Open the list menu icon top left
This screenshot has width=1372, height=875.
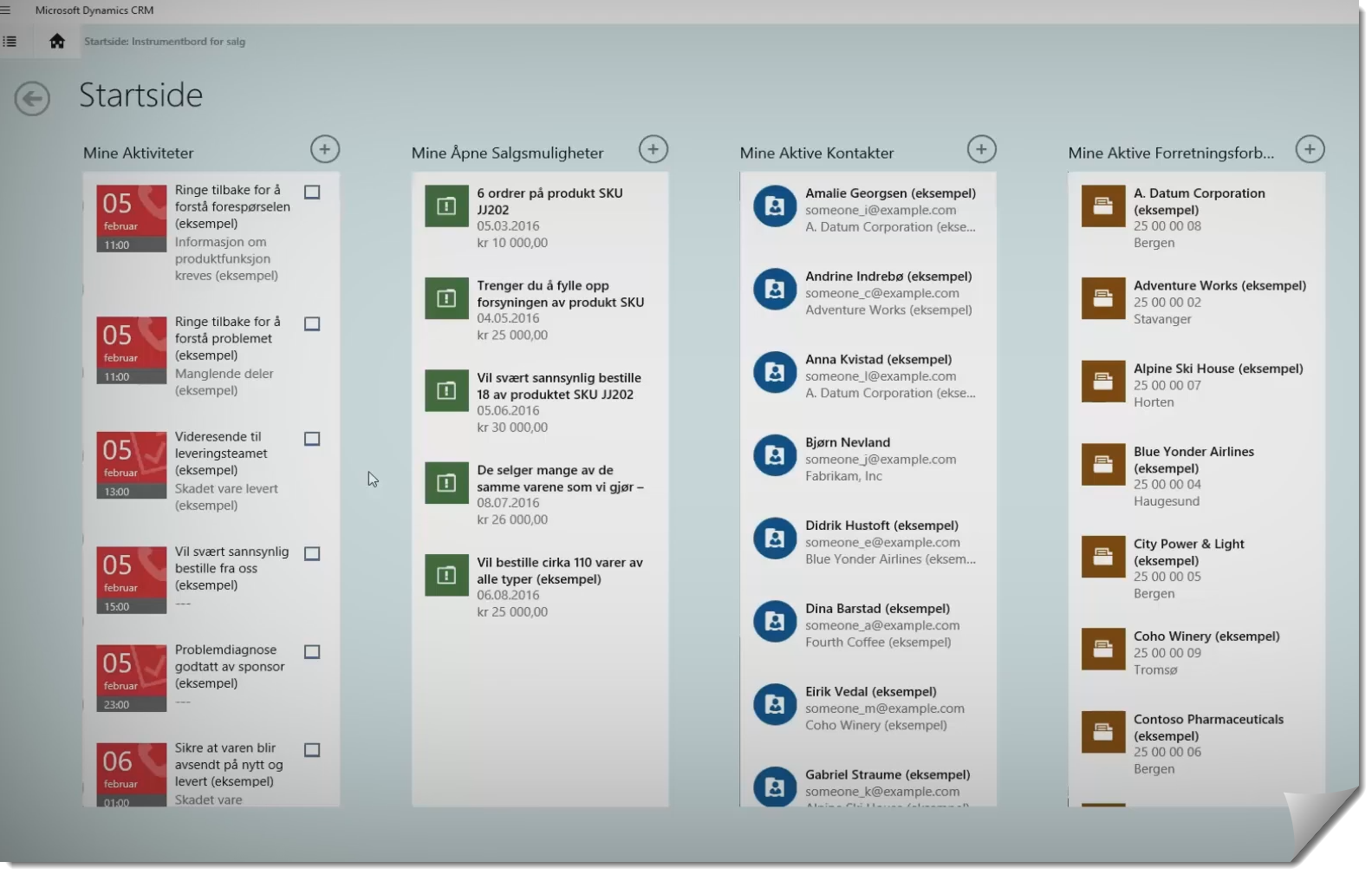click(10, 41)
